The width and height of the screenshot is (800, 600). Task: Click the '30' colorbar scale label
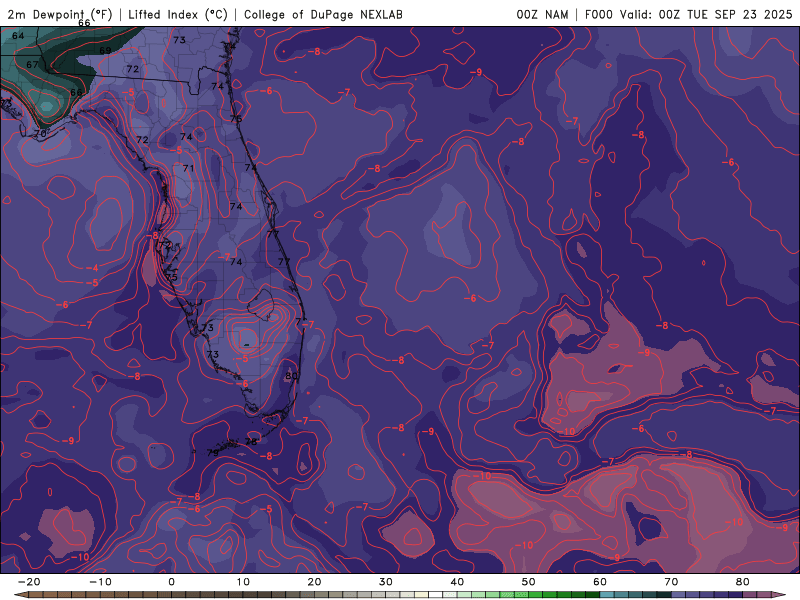[x=386, y=582]
